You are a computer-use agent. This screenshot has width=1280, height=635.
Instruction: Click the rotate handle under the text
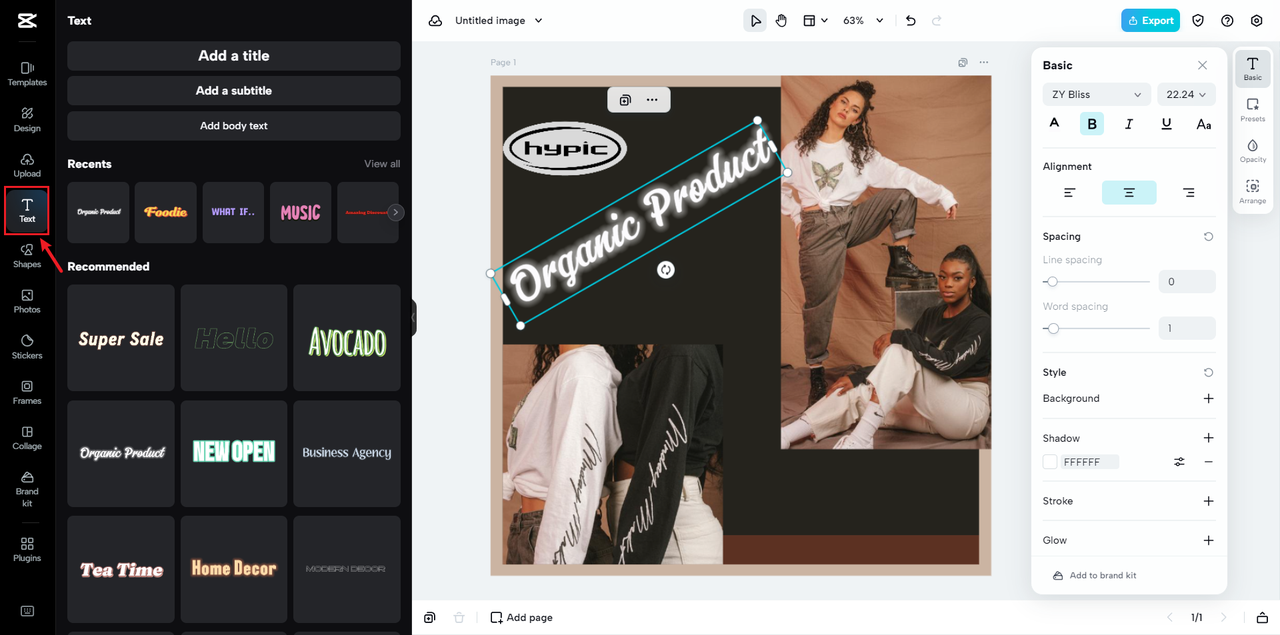(x=665, y=270)
